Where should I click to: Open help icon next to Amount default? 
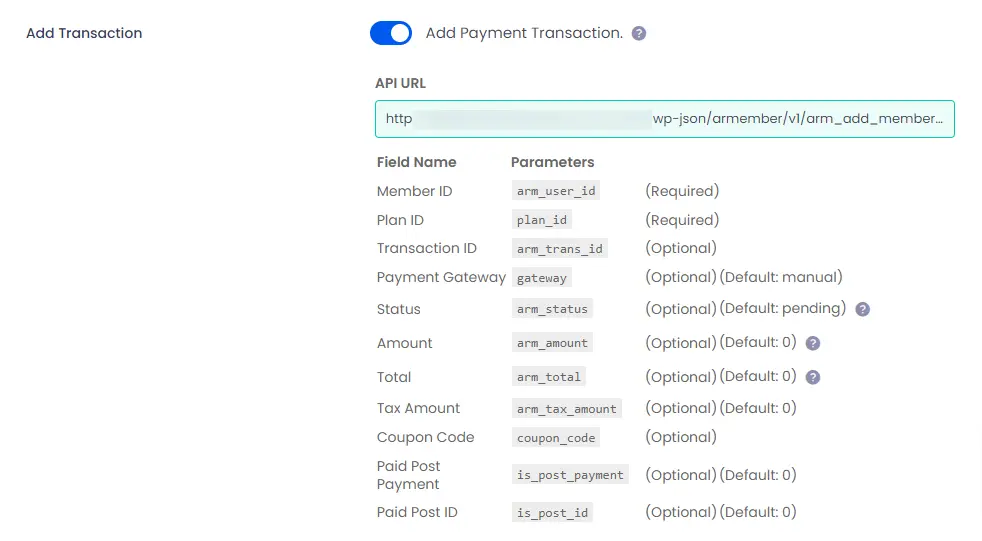tap(813, 343)
